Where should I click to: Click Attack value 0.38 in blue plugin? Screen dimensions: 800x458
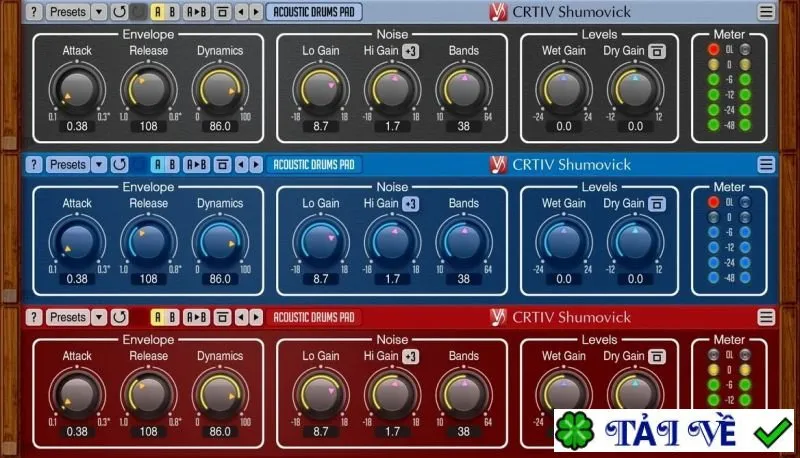coord(77,279)
